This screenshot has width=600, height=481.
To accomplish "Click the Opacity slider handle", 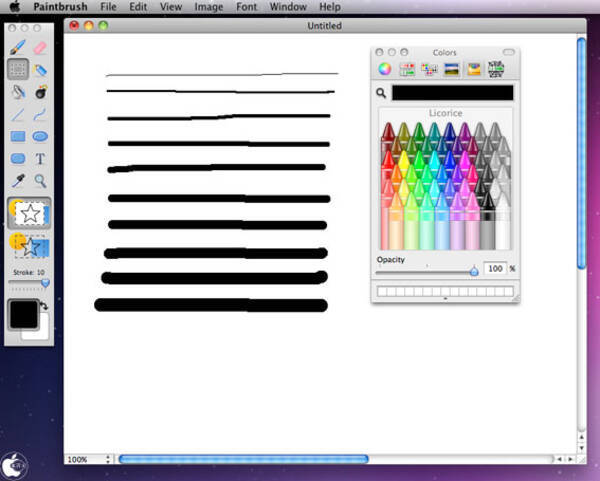I will pos(474,270).
